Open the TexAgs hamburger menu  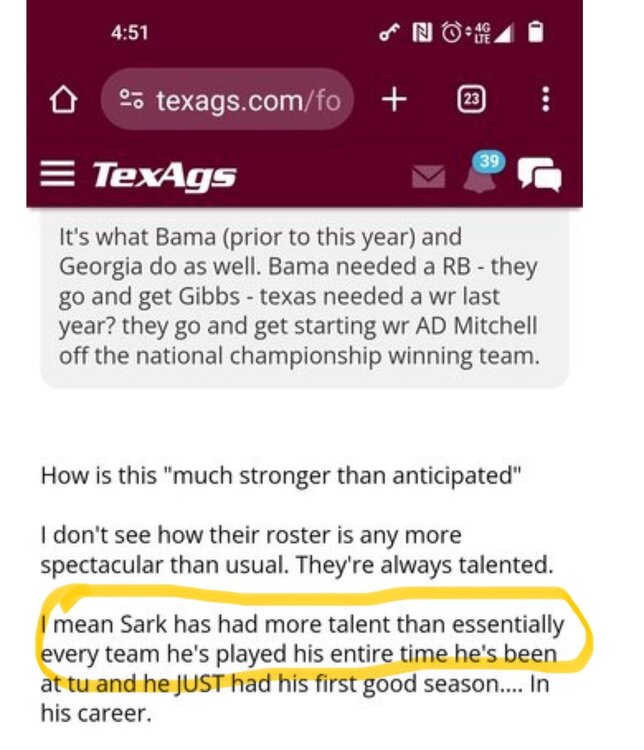pos(58,176)
